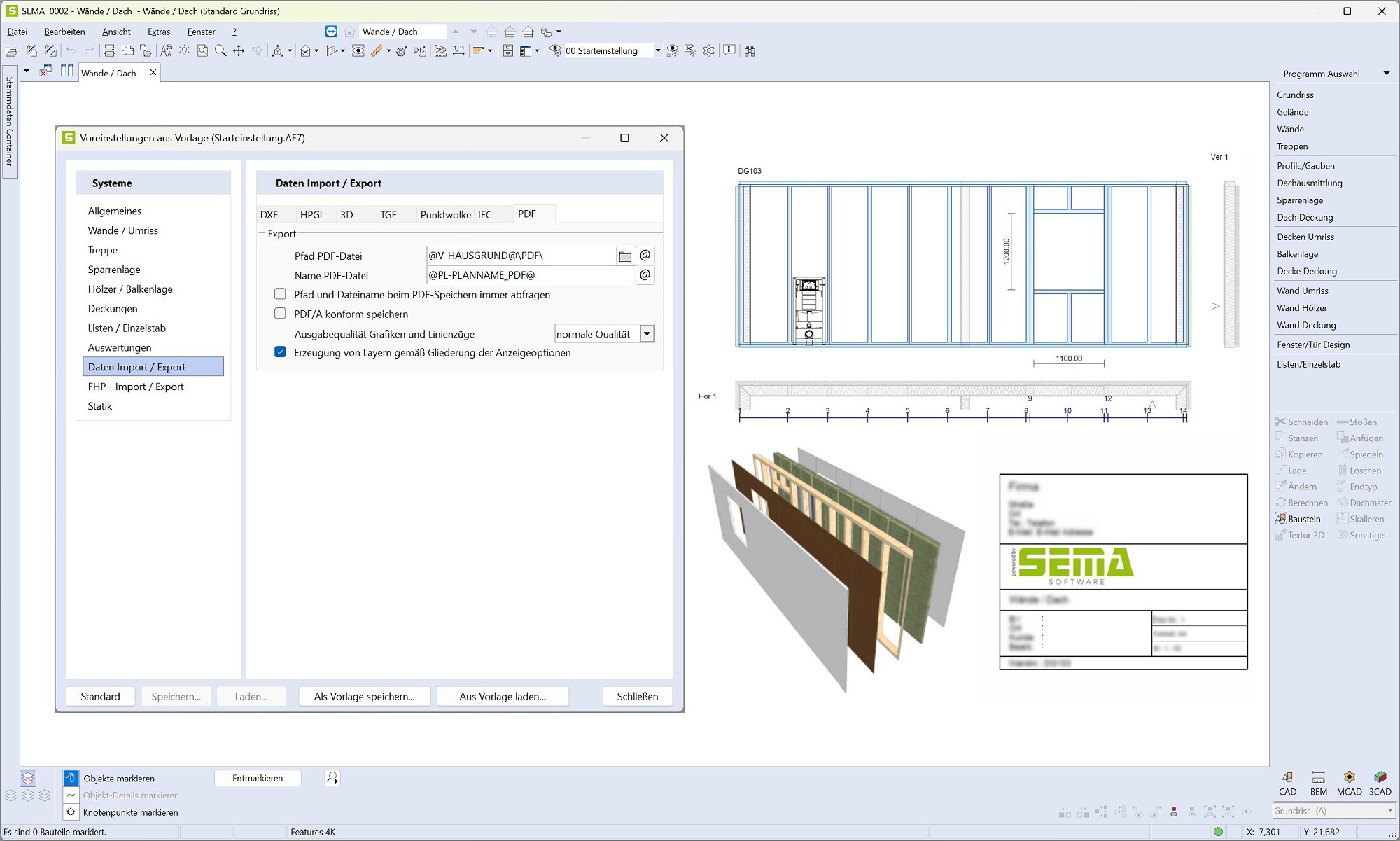Click the pan/move arrows tool

coord(239,50)
